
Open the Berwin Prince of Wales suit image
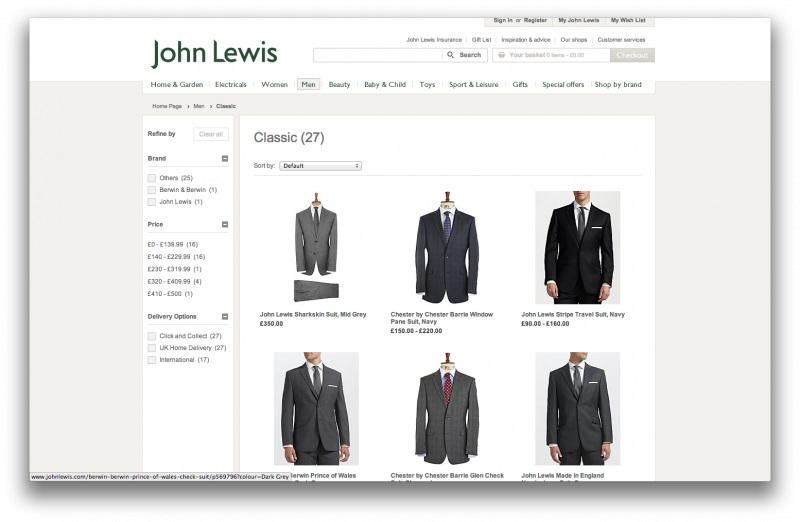[x=316, y=408]
